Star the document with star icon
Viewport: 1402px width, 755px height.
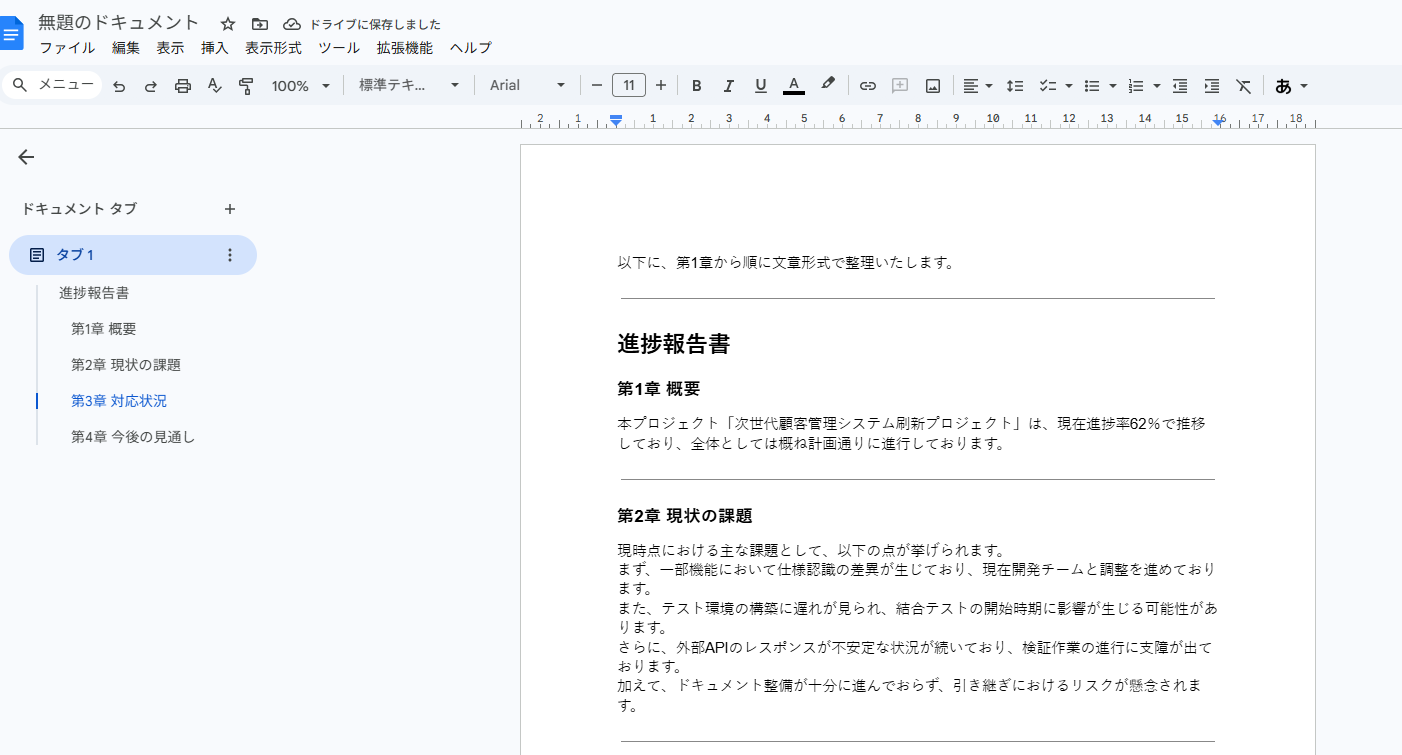228,24
